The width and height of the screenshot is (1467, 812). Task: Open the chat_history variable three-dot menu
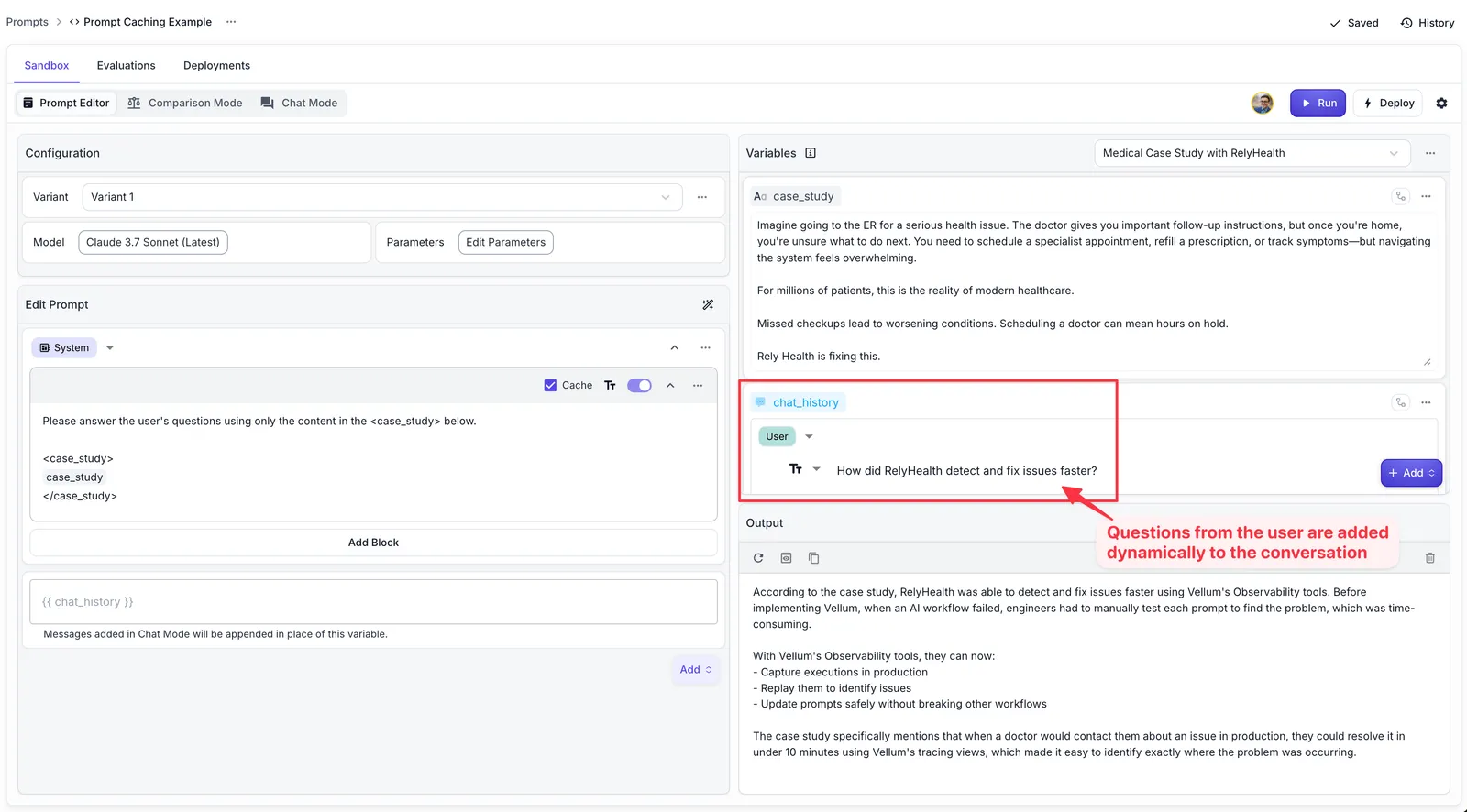coord(1426,402)
